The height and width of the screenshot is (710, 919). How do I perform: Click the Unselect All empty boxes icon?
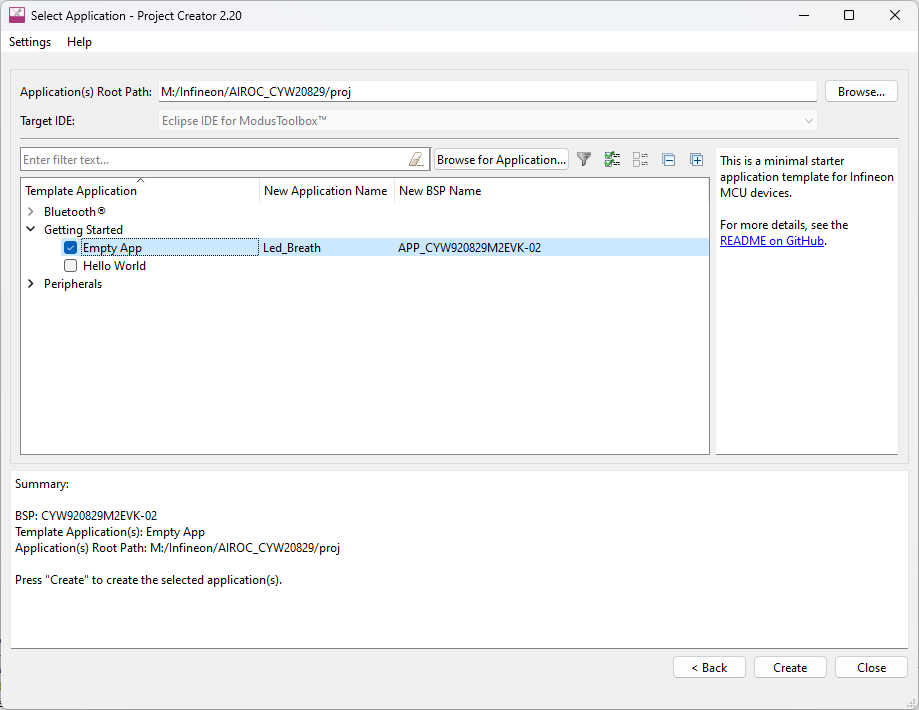point(640,159)
